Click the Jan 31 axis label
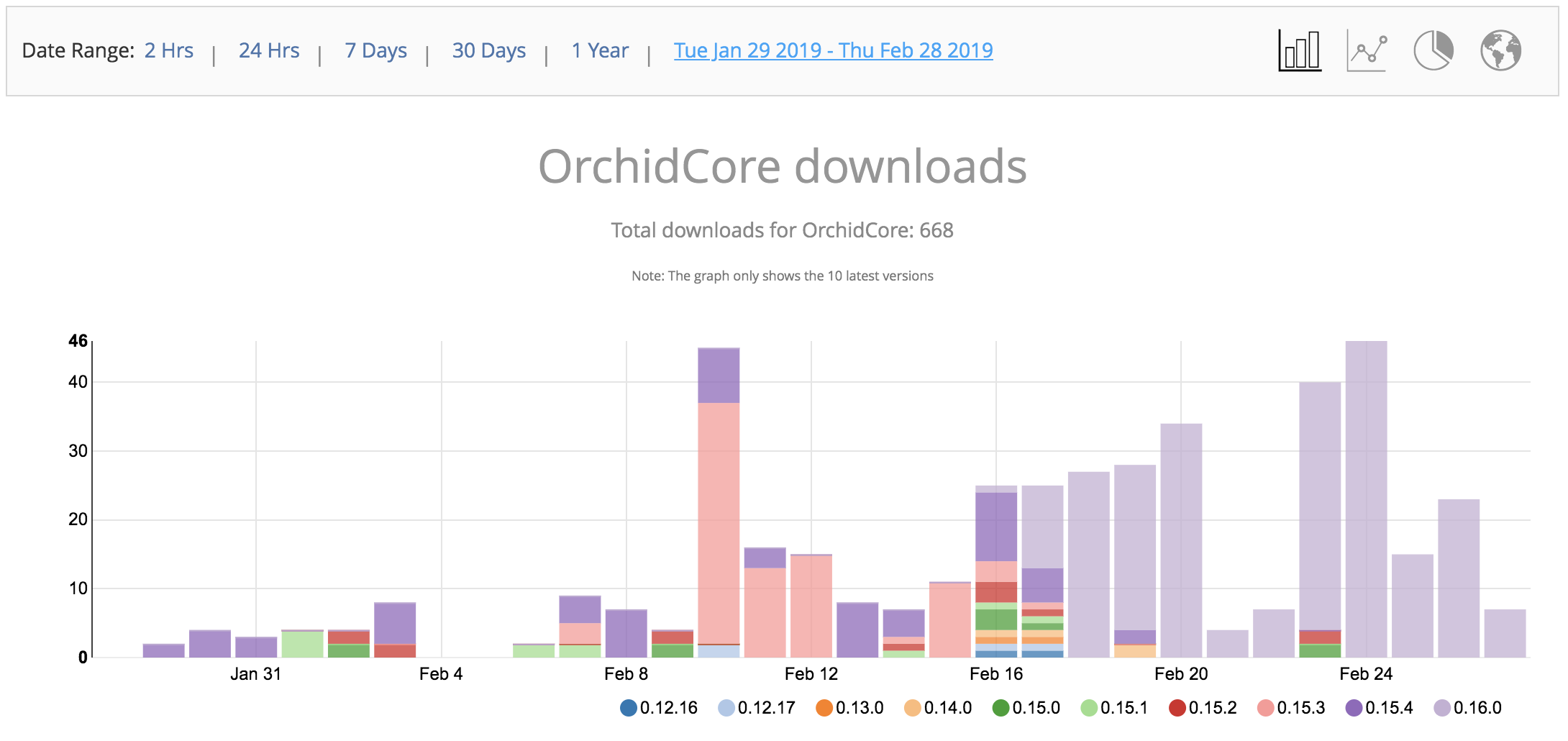1568x741 pixels. (x=255, y=674)
